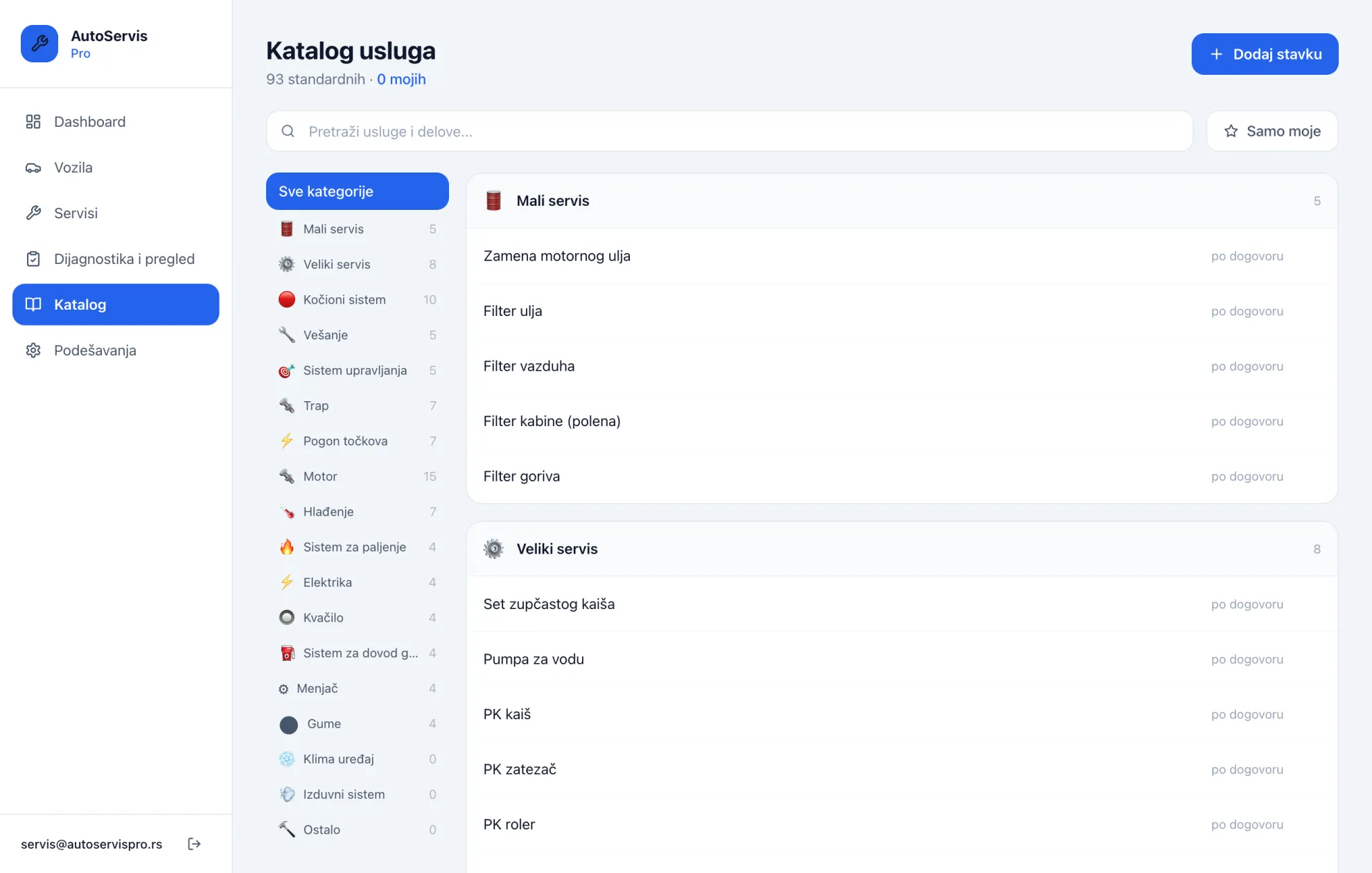Click the Servisi wrench icon
The width and height of the screenshot is (1372, 873).
[x=33, y=213]
